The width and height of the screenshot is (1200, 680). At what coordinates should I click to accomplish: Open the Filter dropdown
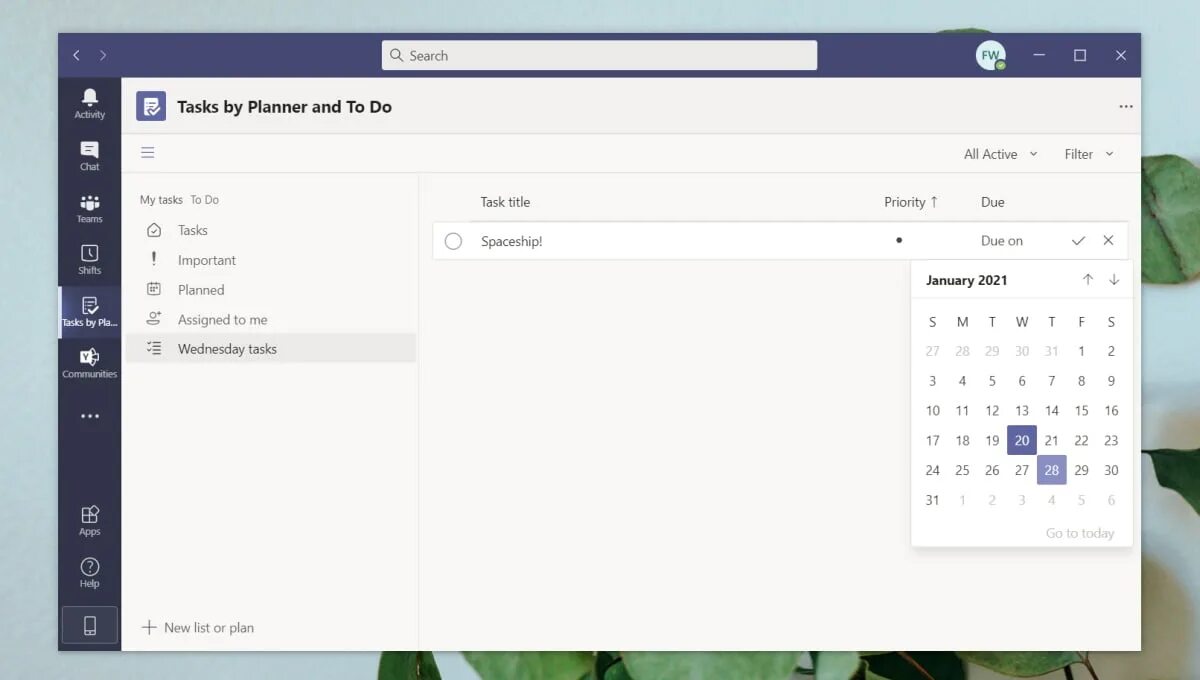coord(1088,153)
